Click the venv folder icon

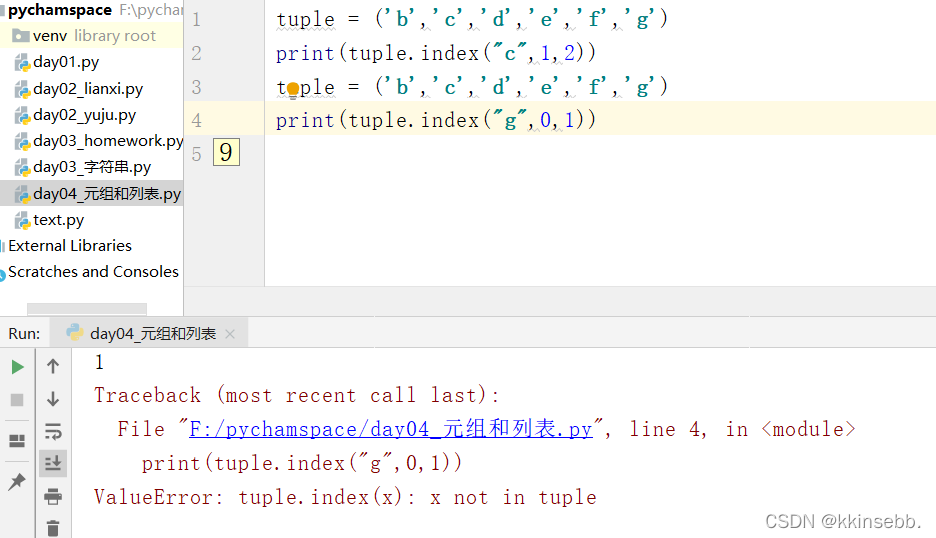point(21,36)
